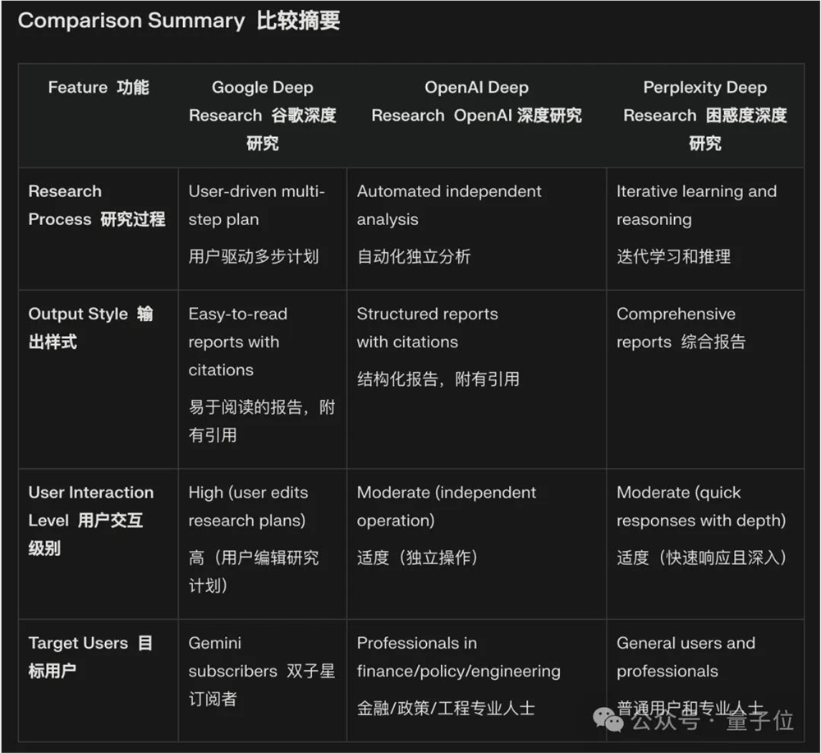Click the '结构化报告，附有引用' text

(438, 379)
